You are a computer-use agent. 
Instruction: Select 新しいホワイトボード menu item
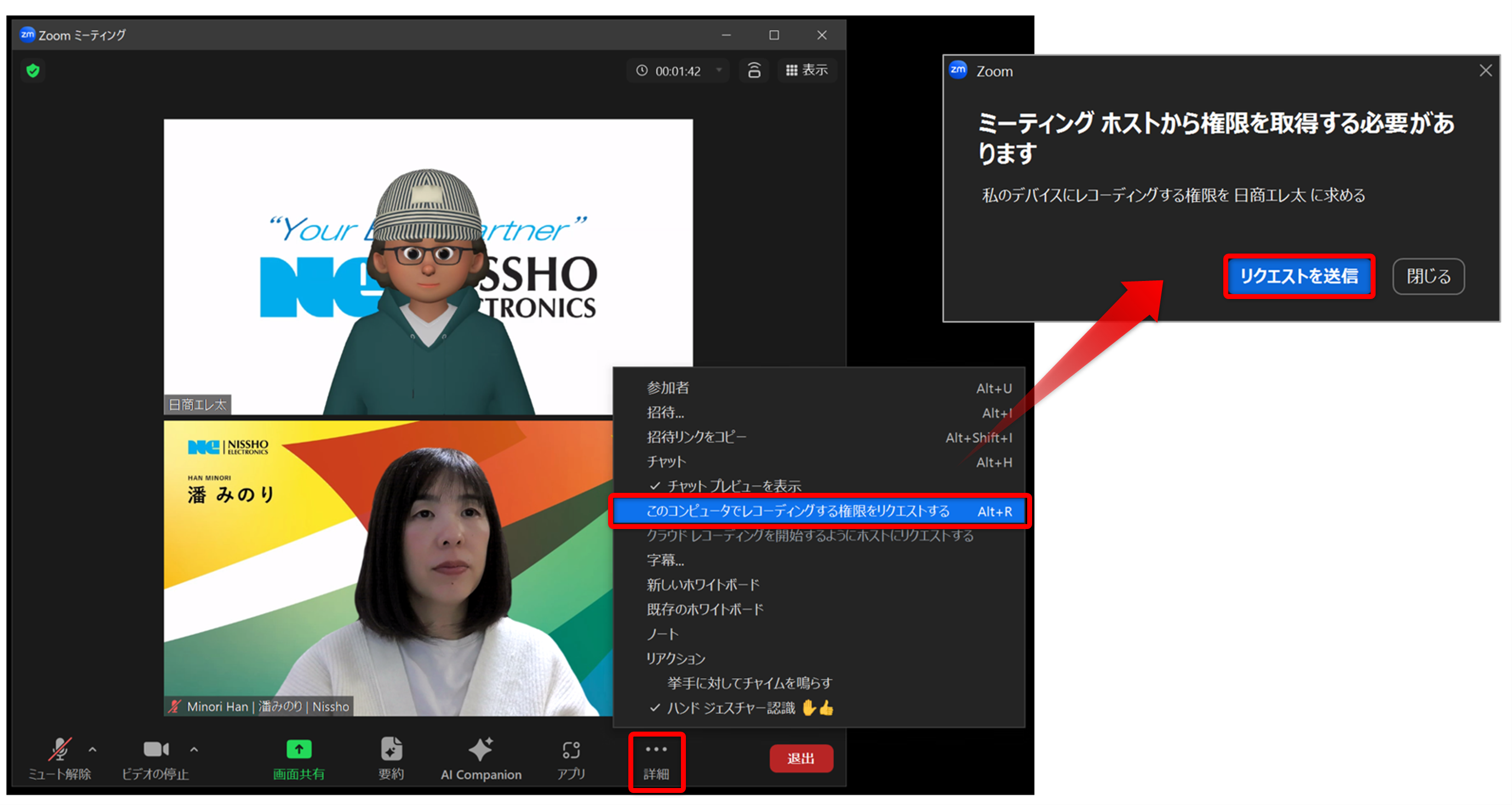tap(819, 585)
